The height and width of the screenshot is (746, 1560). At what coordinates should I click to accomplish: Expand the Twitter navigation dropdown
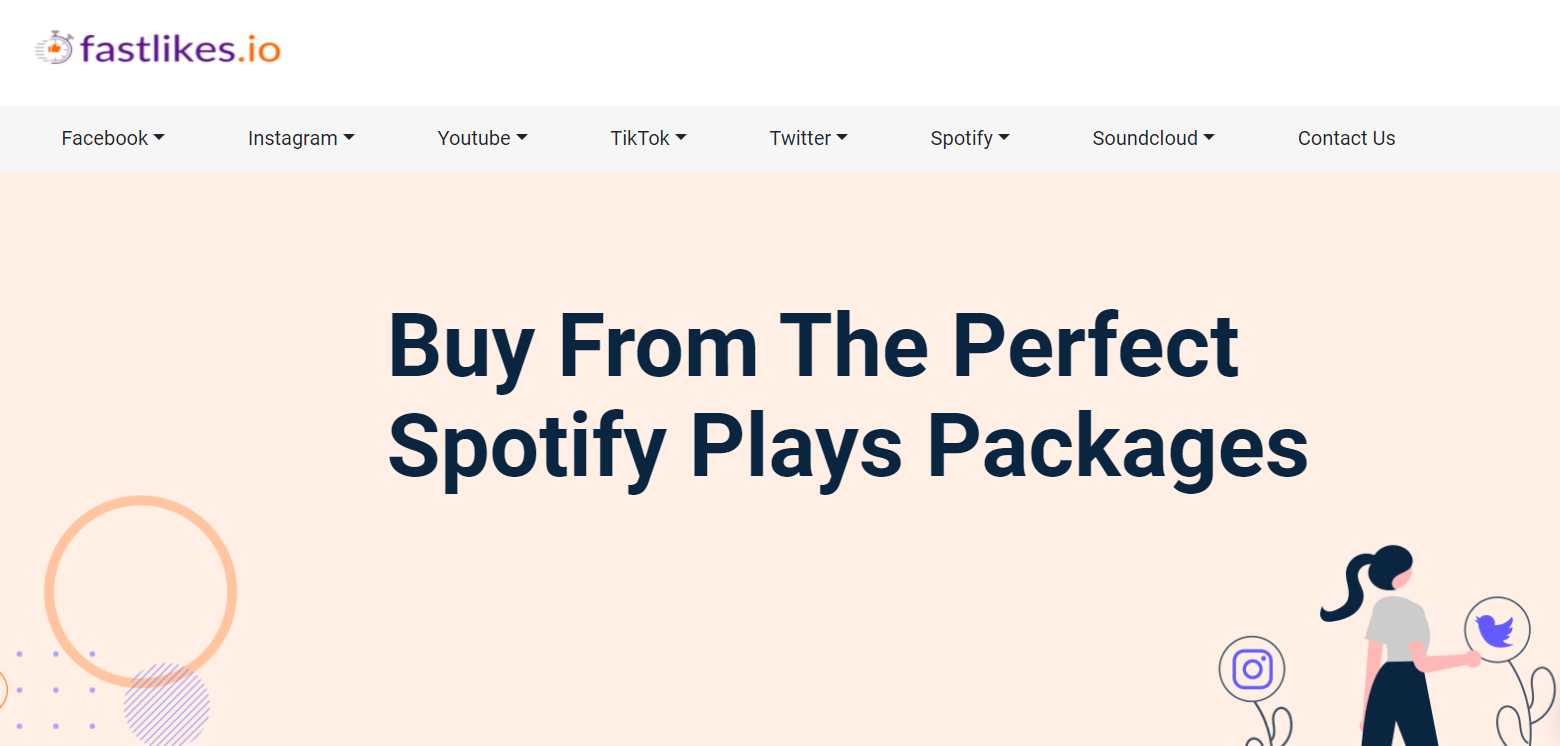coord(808,138)
